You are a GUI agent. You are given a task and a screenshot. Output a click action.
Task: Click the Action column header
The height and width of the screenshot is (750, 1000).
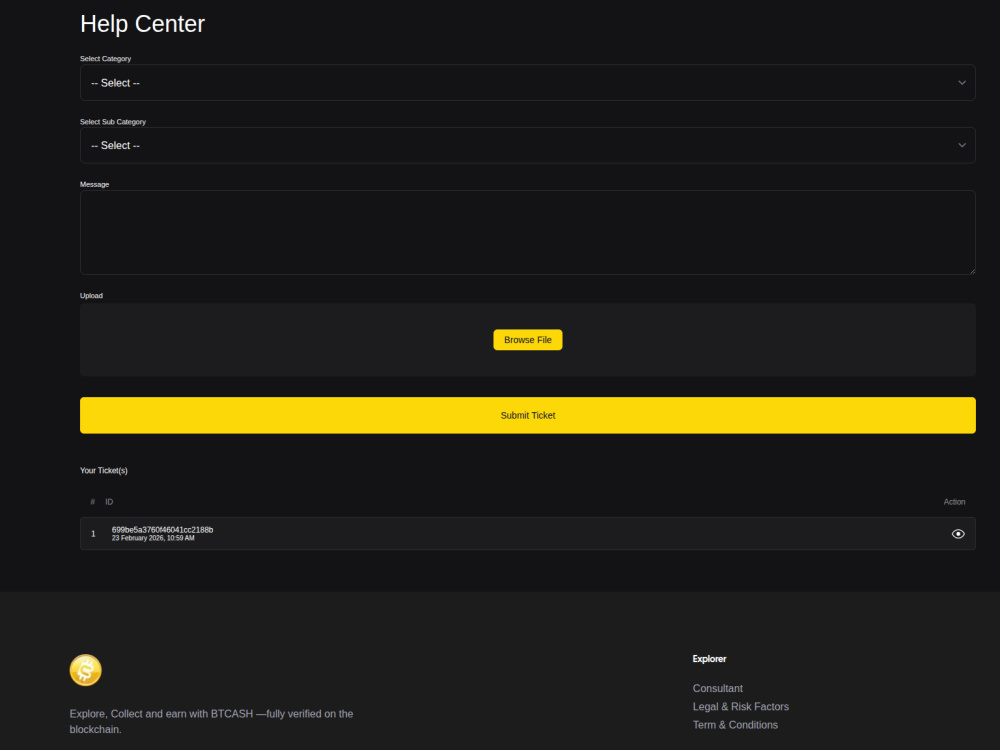pyautogui.click(x=954, y=502)
